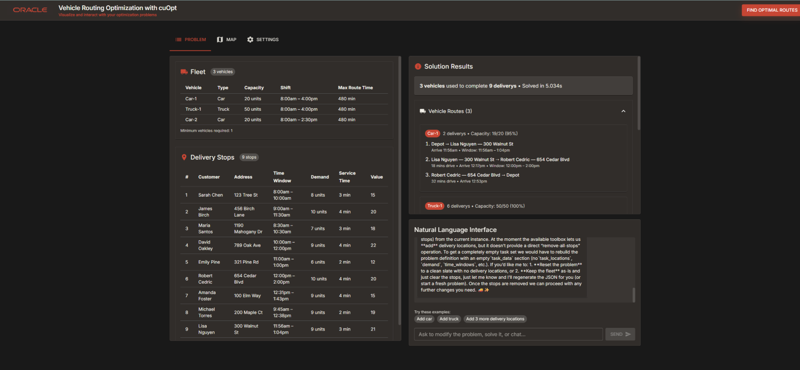The image size is (800, 370).
Task: Click the '9 stops' badge next to Delivery Stops
Action: coord(249,158)
